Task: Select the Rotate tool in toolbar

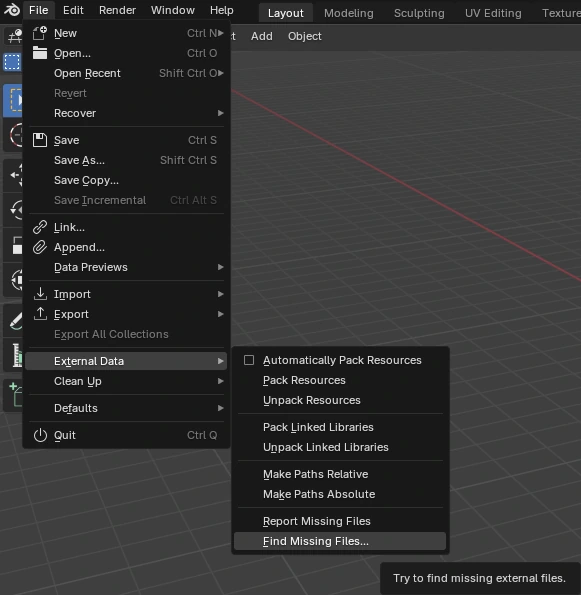Action: coord(13,210)
